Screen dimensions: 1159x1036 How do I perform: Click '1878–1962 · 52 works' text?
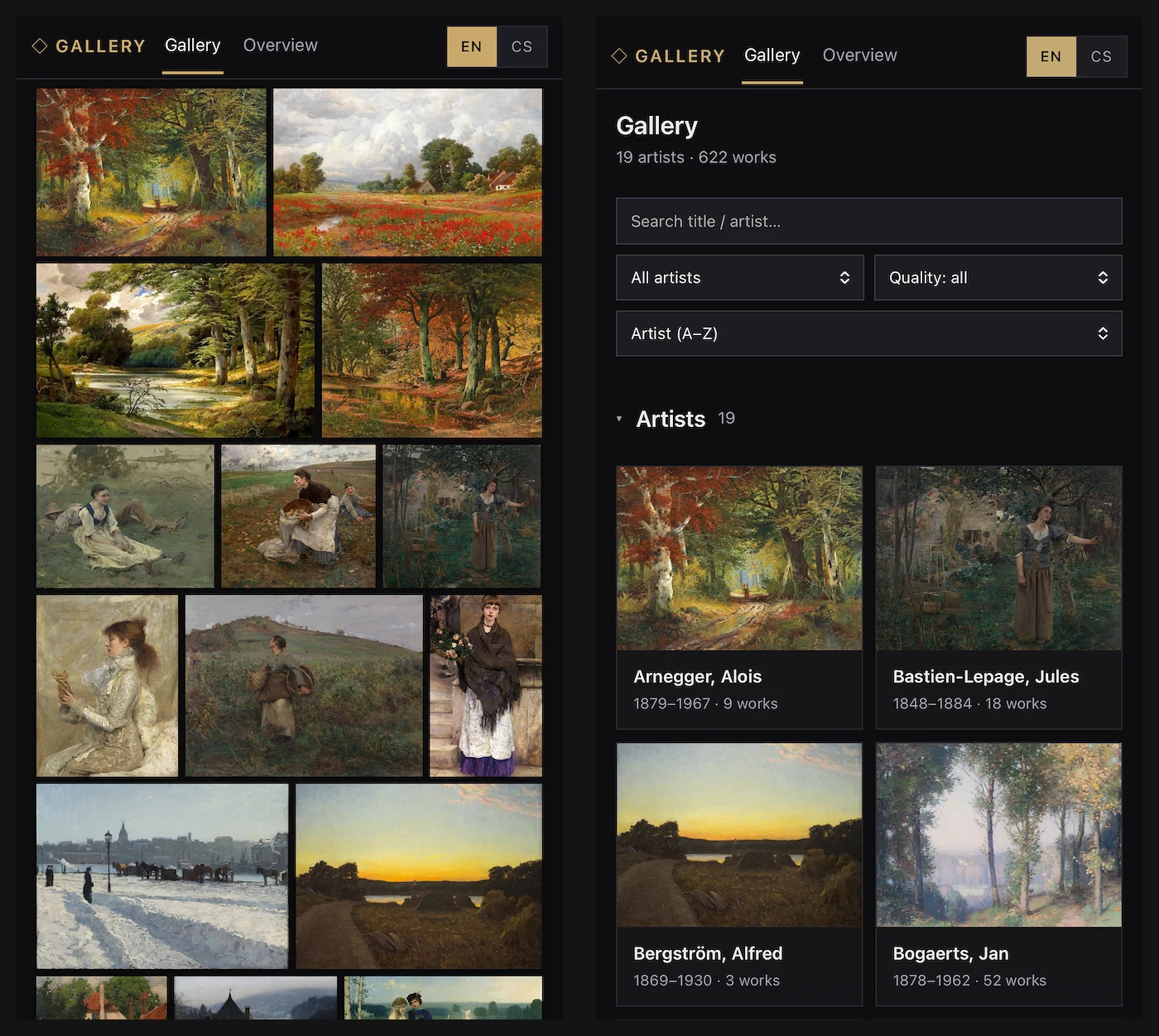[969, 981]
